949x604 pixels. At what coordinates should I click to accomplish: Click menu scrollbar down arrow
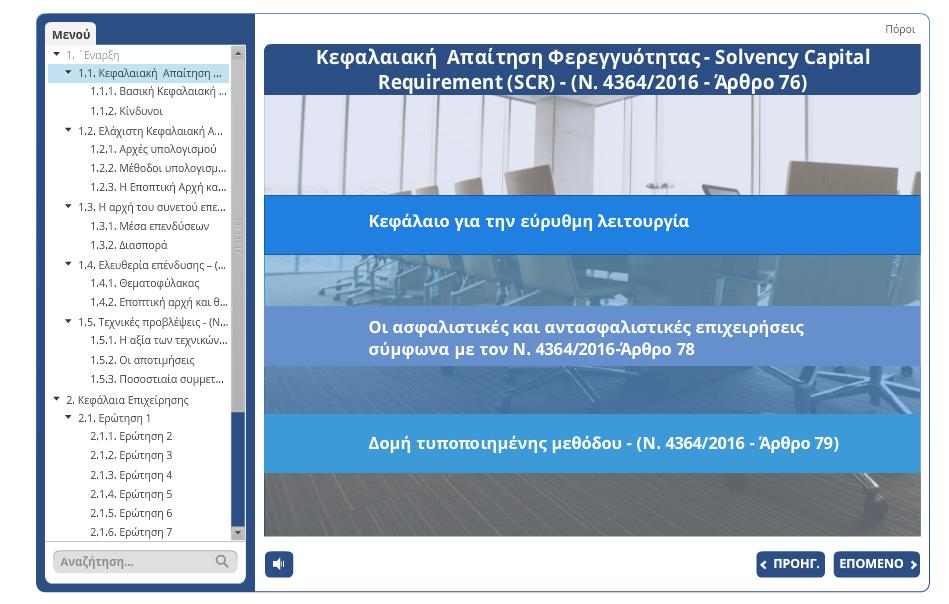[238, 533]
